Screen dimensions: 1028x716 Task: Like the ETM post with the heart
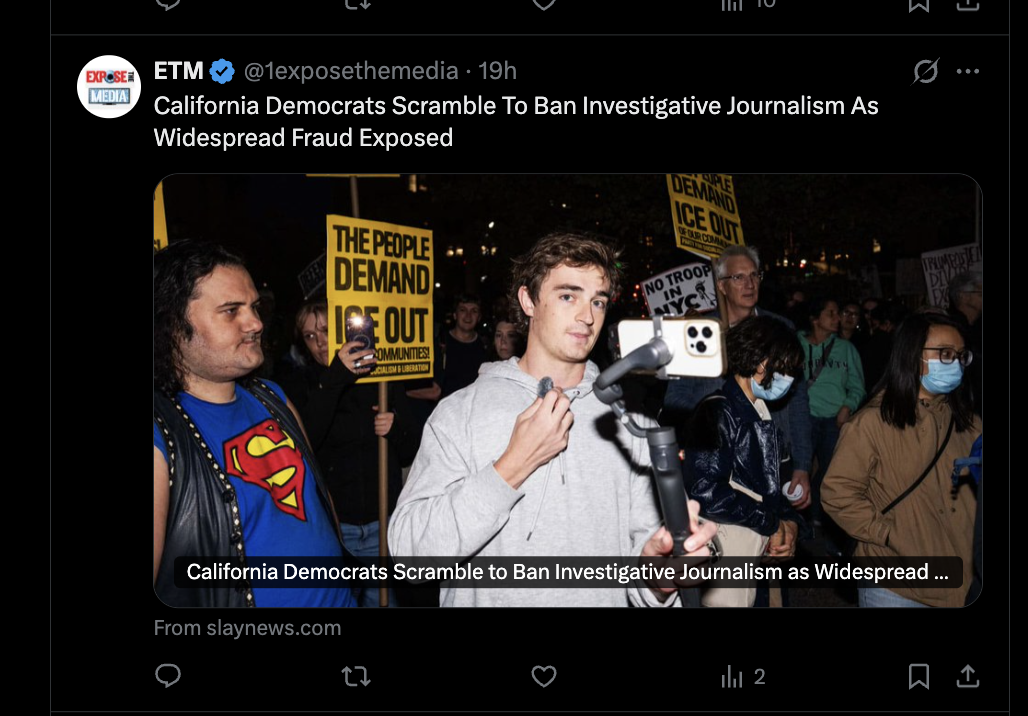point(543,677)
